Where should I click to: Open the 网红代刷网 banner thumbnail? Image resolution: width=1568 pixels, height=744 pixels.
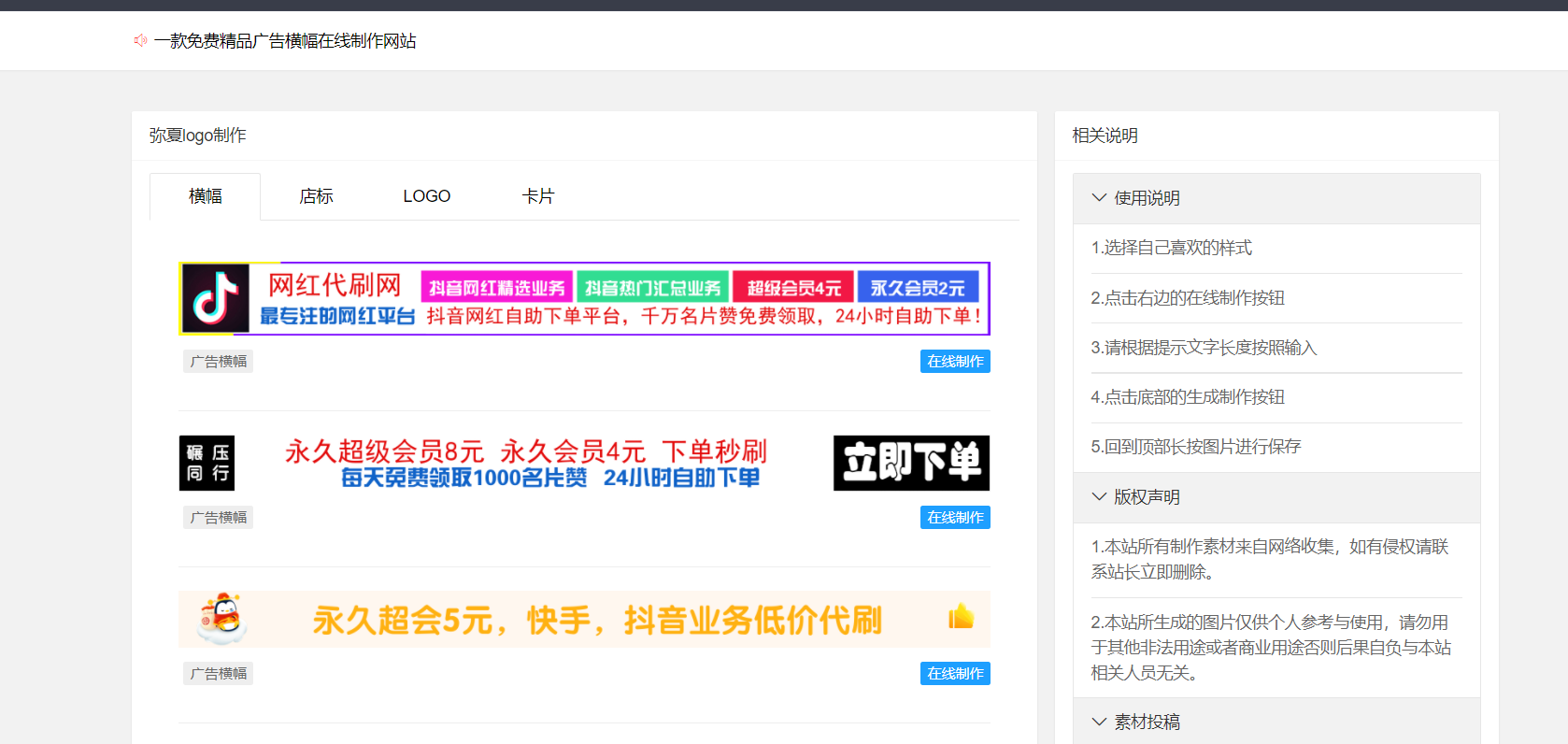click(x=584, y=298)
